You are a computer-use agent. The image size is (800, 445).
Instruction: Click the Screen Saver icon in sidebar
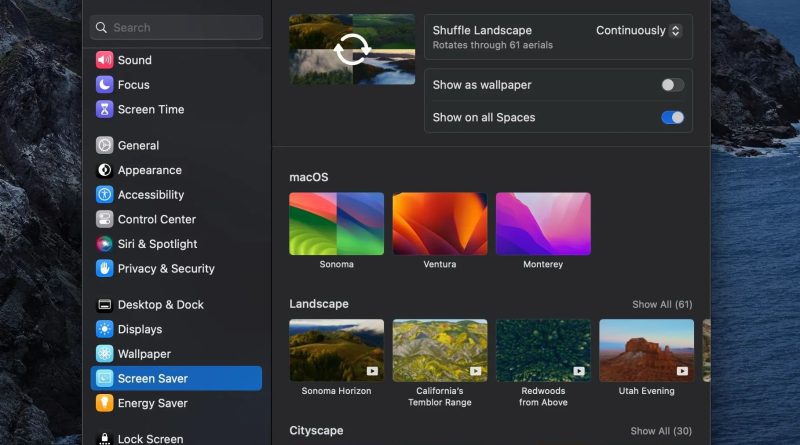click(104, 378)
